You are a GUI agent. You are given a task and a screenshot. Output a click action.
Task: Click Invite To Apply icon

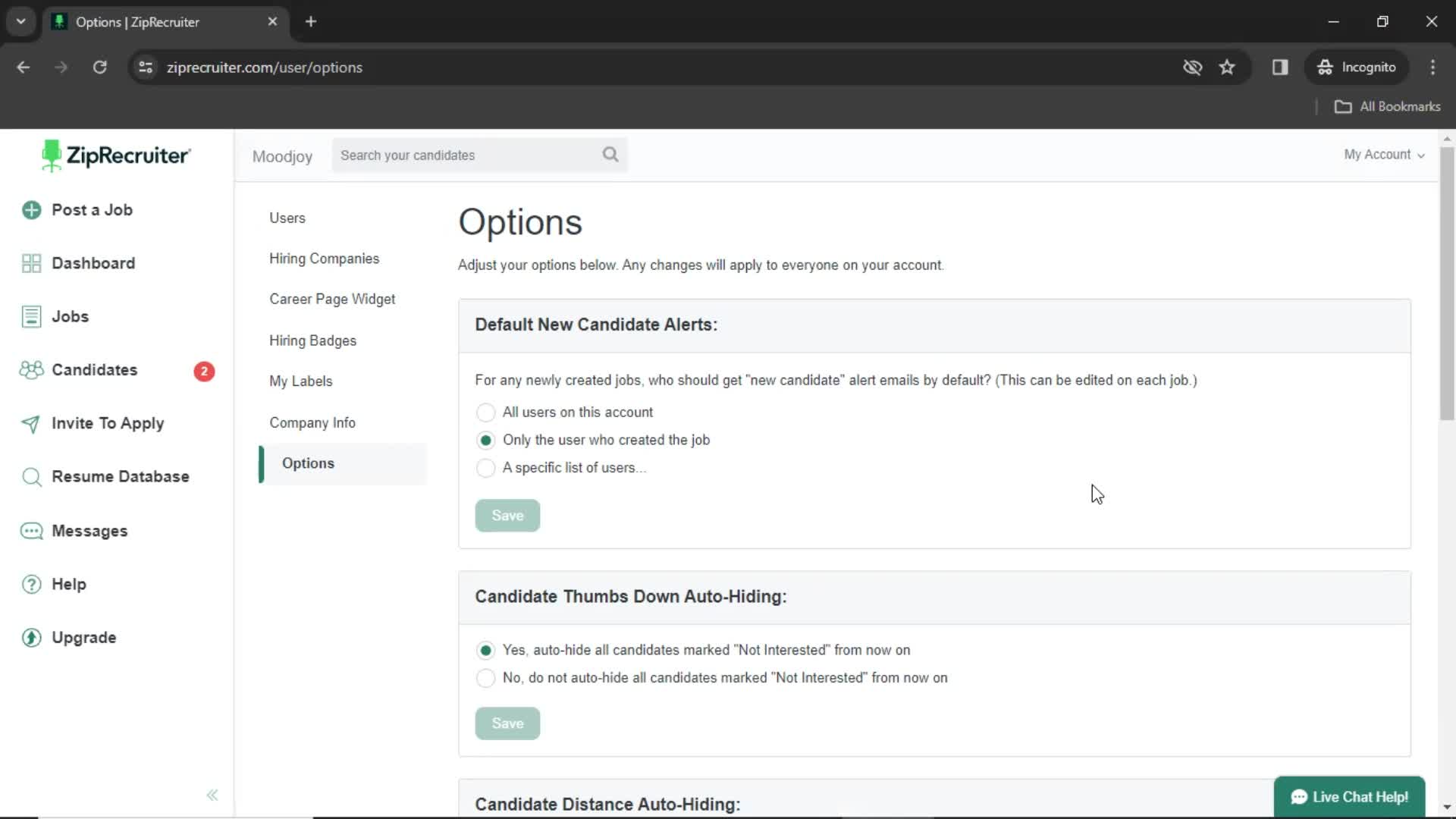click(x=30, y=423)
